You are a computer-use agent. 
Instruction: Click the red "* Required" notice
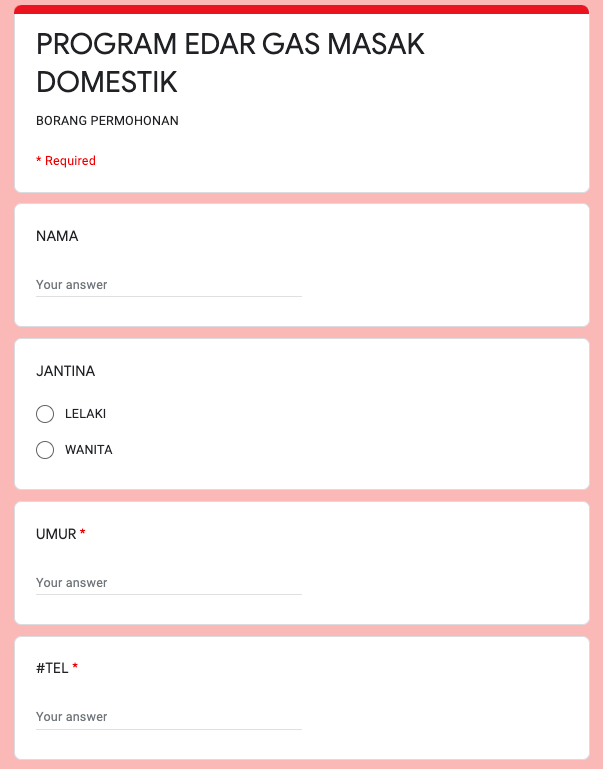66,161
